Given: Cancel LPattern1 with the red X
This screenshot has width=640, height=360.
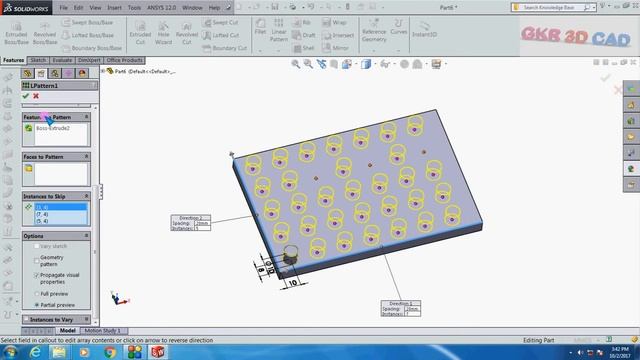Looking at the screenshot, I should click(36, 96).
